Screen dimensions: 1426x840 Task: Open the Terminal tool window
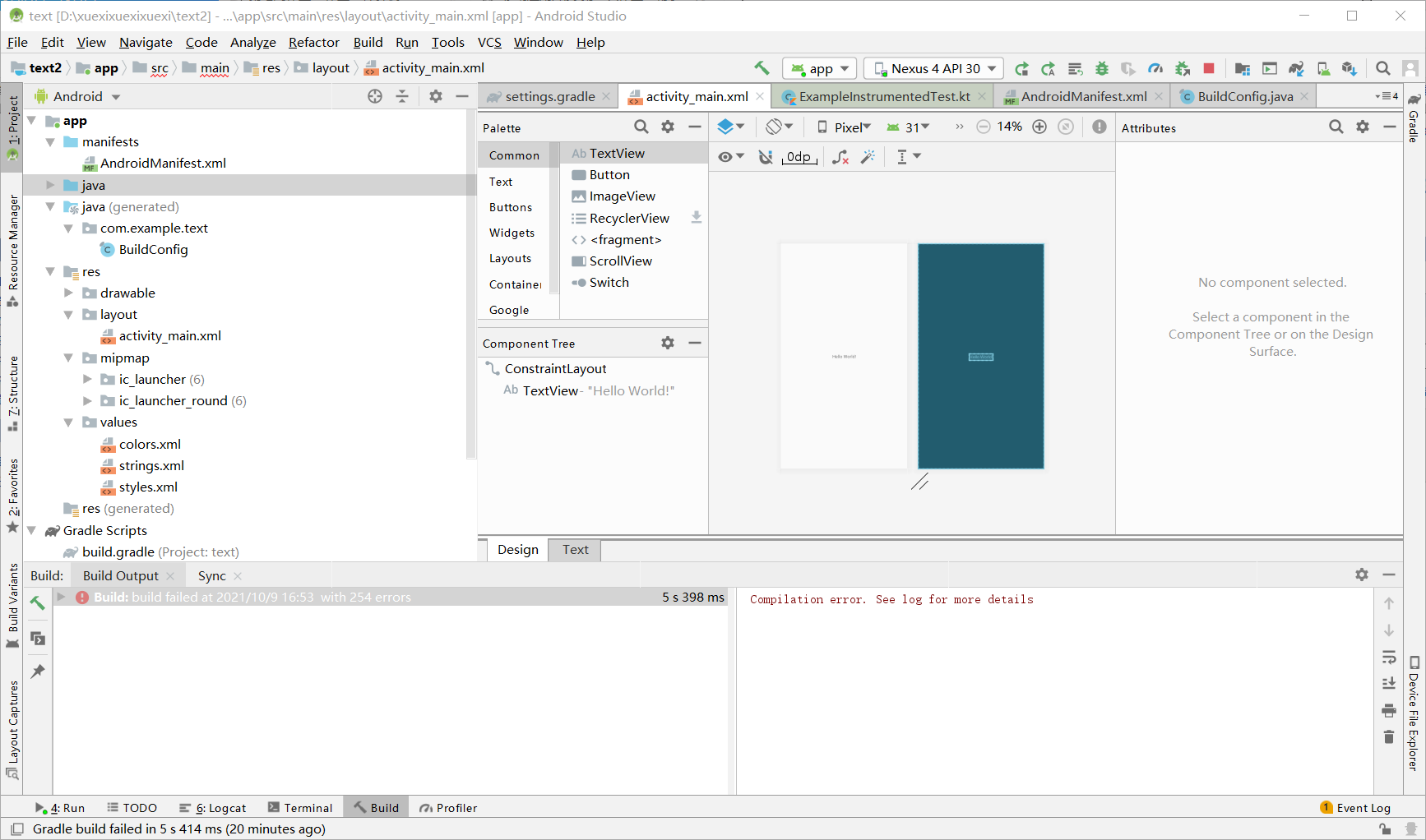(299, 808)
